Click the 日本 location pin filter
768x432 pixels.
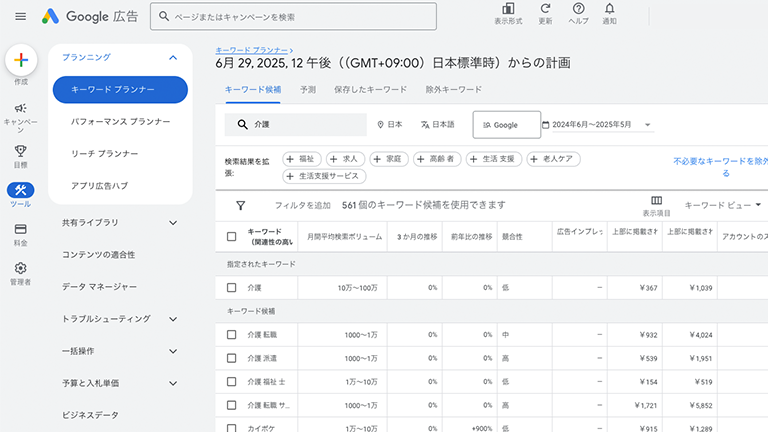[x=390, y=124]
